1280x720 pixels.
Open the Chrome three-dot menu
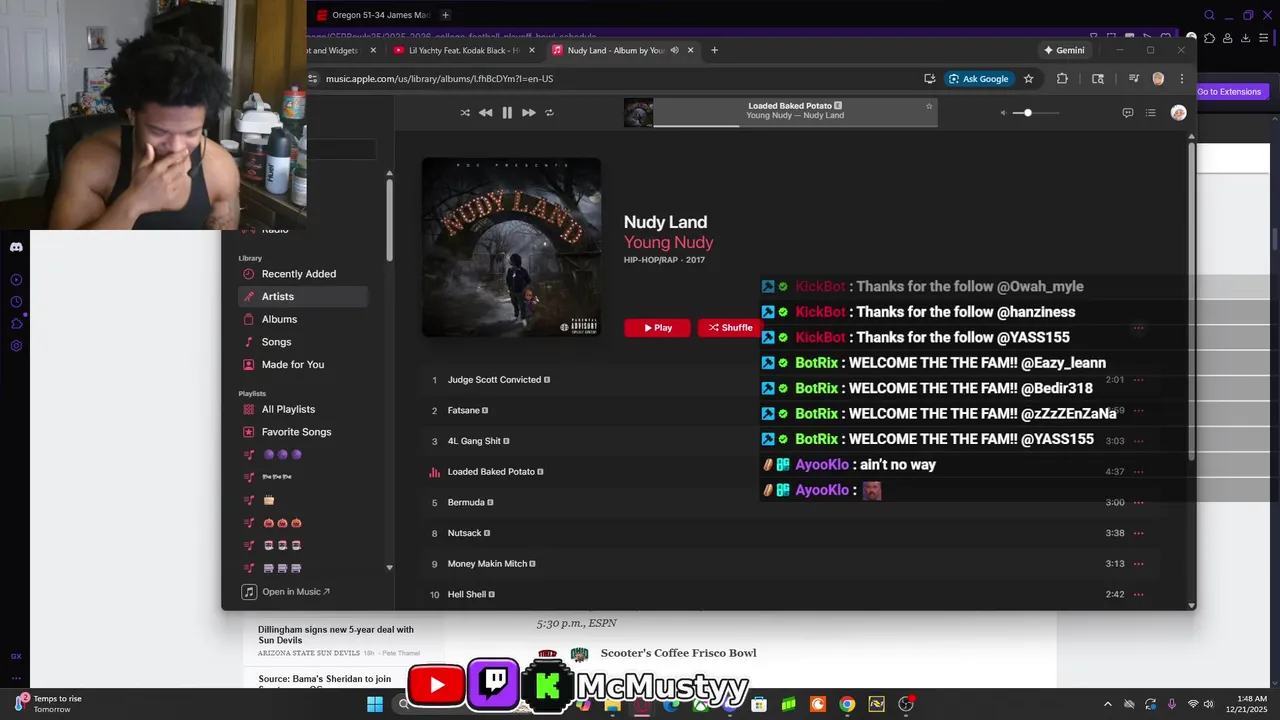pos(1182,79)
